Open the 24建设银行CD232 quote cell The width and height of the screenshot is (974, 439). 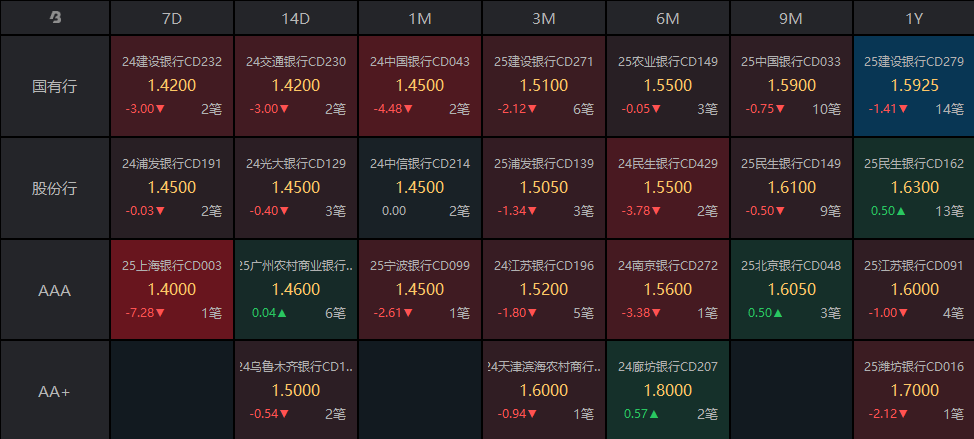(172, 86)
